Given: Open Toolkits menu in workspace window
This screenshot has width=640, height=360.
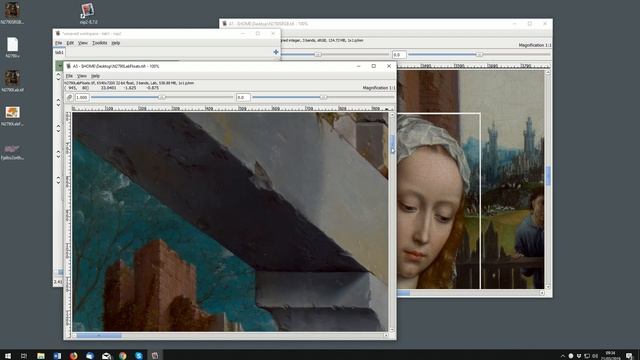Looking at the screenshot, I should pos(99,43).
